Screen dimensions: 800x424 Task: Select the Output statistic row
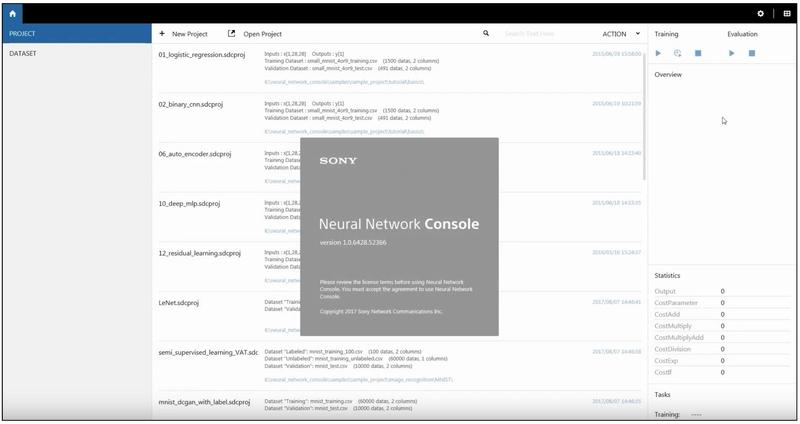click(x=722, y=291)
